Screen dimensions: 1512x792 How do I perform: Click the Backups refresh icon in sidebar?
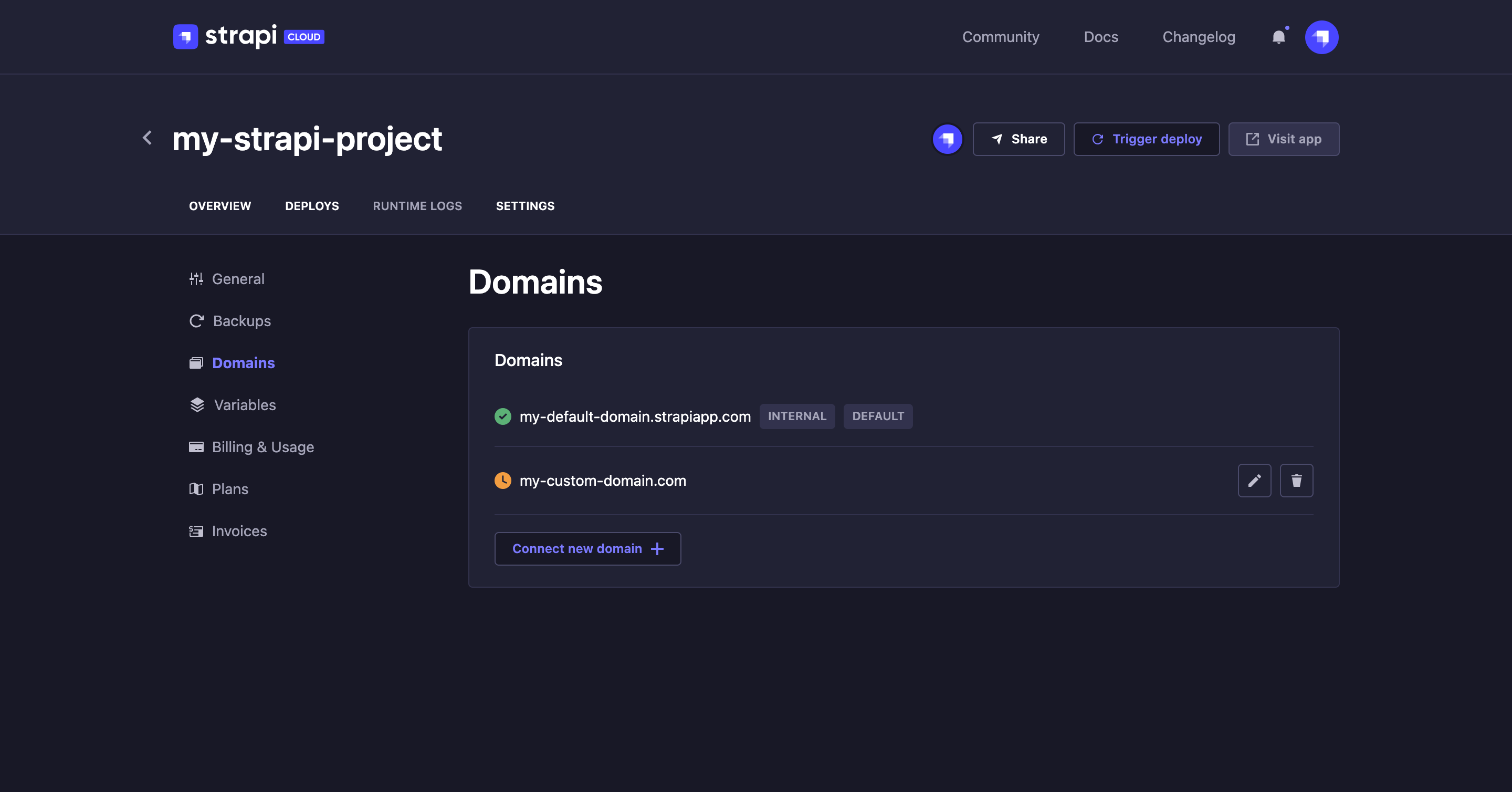coord(197,320)
